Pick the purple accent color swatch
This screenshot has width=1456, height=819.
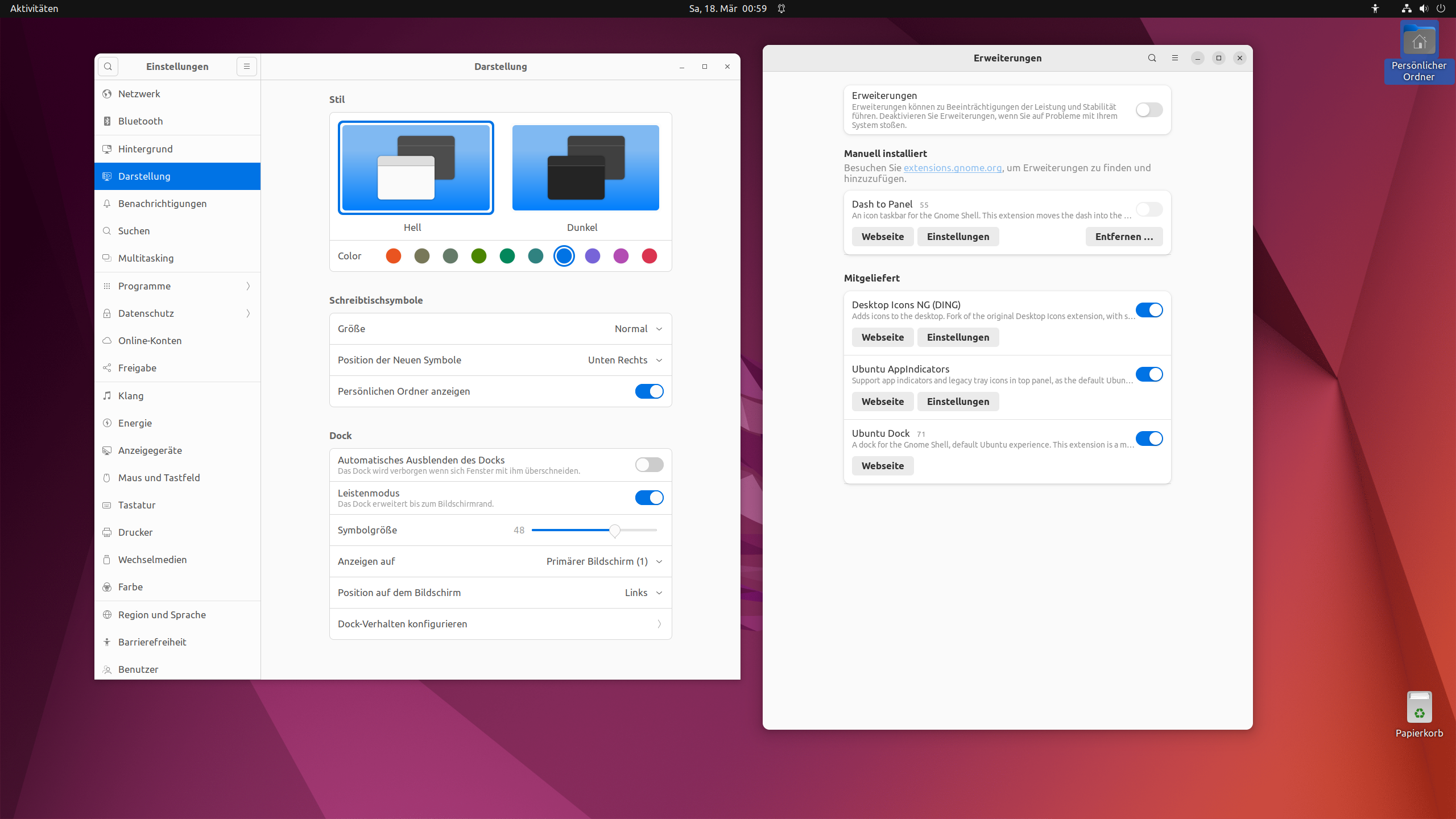(593, 256)
